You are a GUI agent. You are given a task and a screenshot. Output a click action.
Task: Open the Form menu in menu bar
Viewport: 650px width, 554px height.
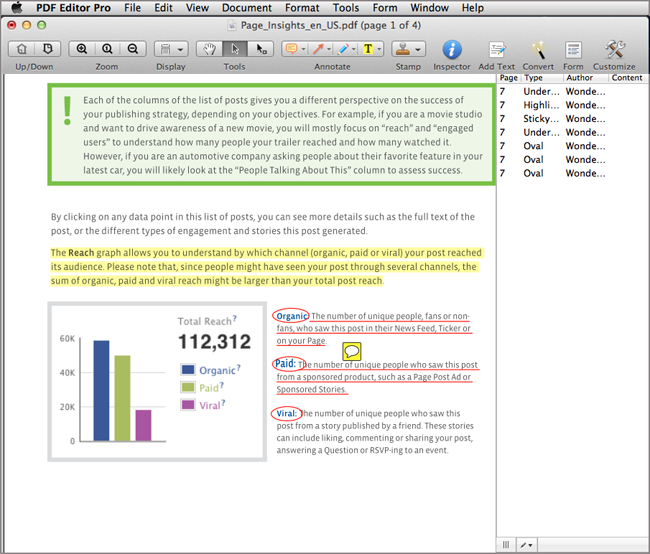tap(385, 7)
